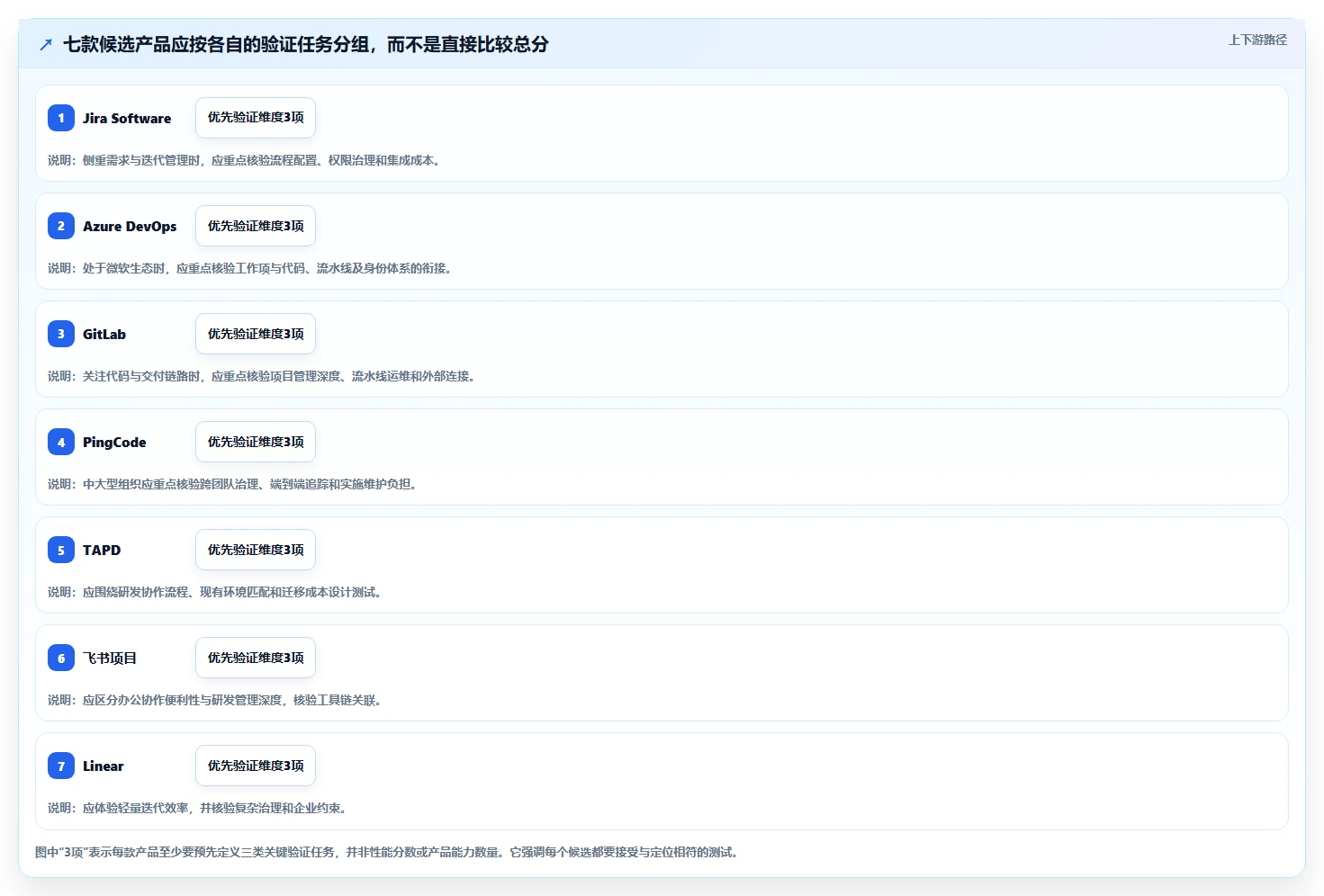Select number badge 1 for Jira Software

click(61, 118)
